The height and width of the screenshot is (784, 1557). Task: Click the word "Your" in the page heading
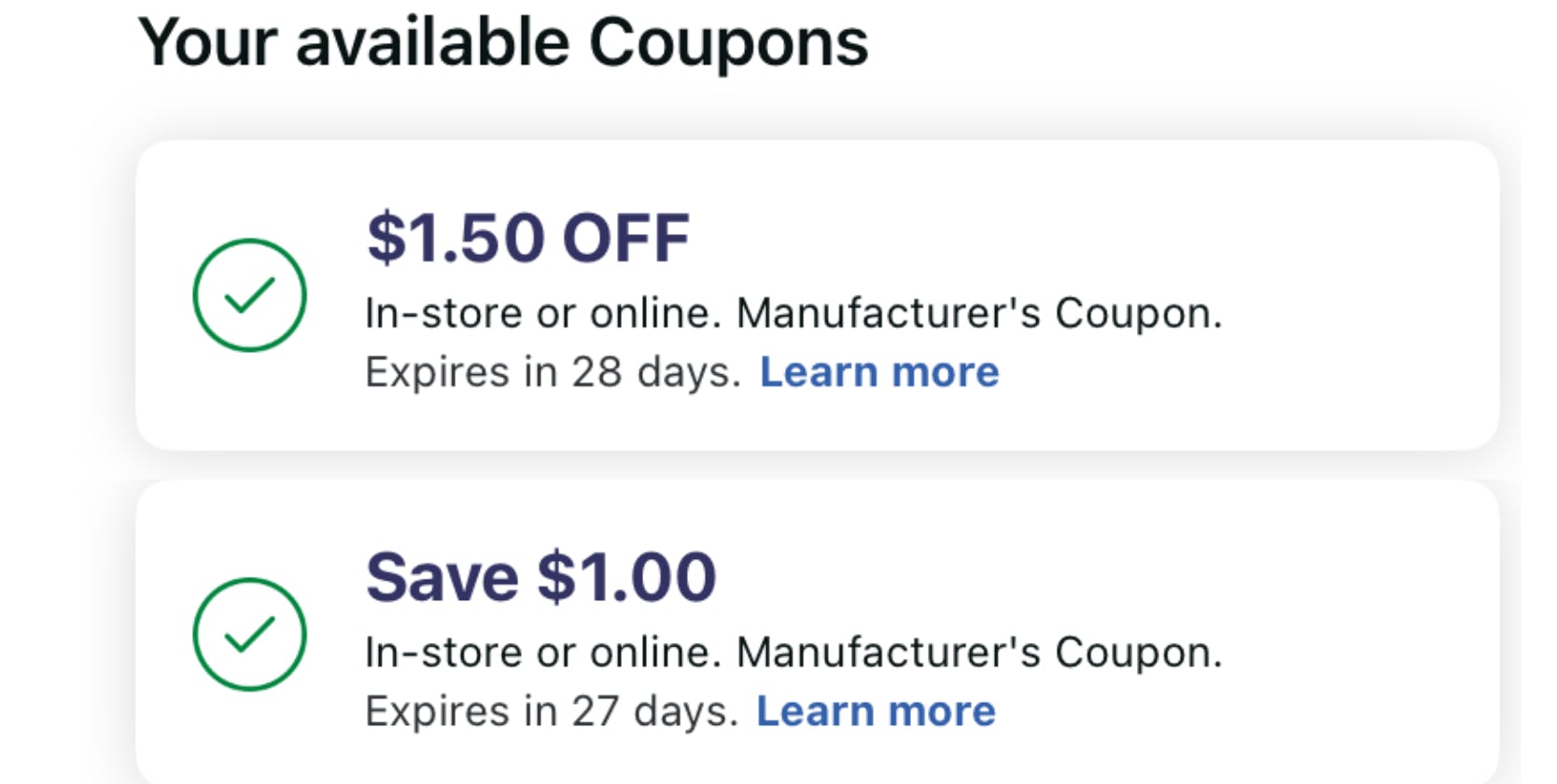click(207, 43)
